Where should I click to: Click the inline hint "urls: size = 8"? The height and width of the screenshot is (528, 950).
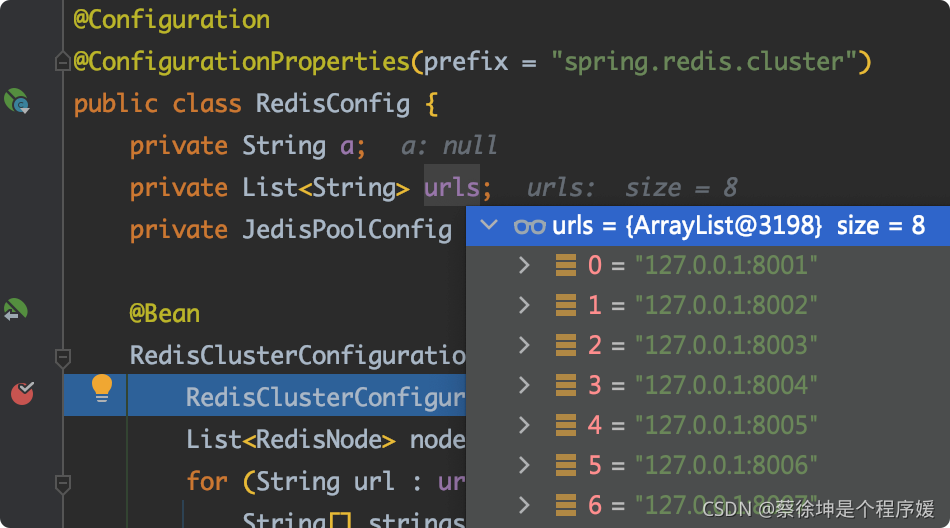point(632,187)
